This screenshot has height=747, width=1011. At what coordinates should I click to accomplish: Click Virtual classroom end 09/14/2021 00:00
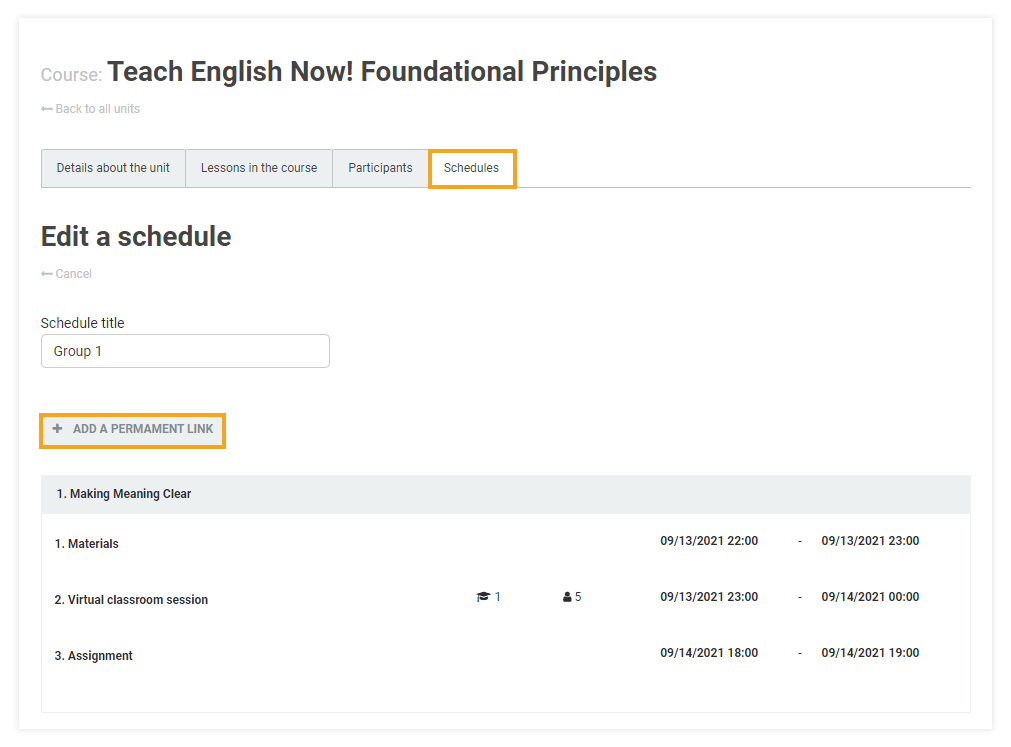(870, 597)
